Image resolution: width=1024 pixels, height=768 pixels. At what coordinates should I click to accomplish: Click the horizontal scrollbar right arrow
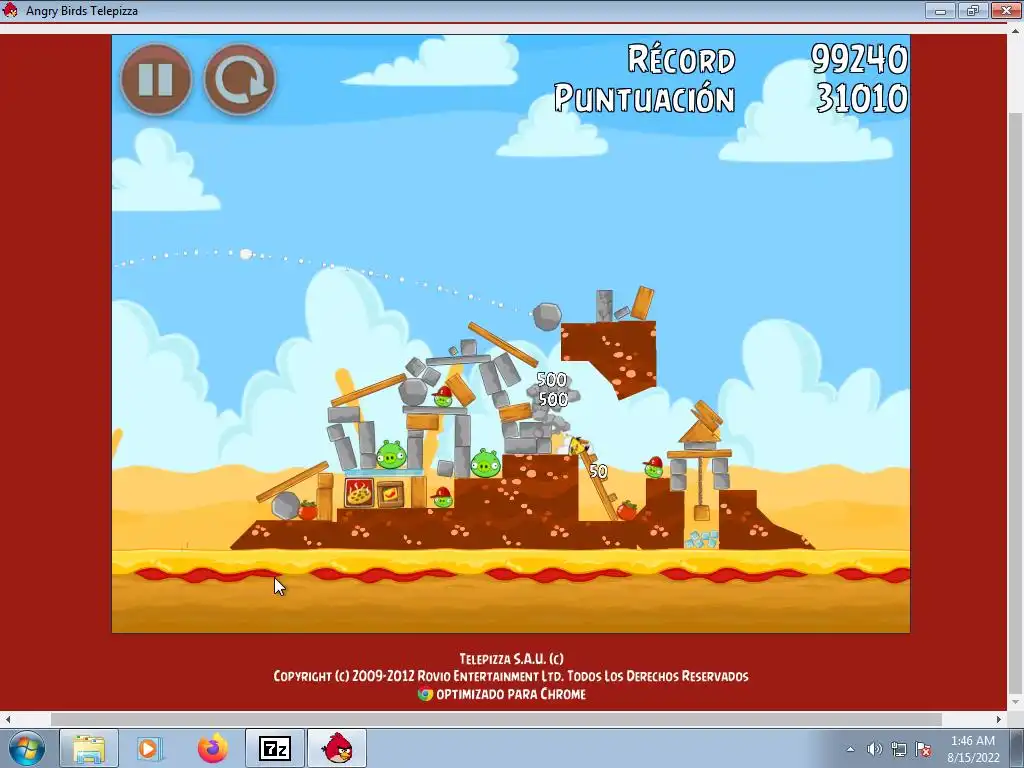999,719
